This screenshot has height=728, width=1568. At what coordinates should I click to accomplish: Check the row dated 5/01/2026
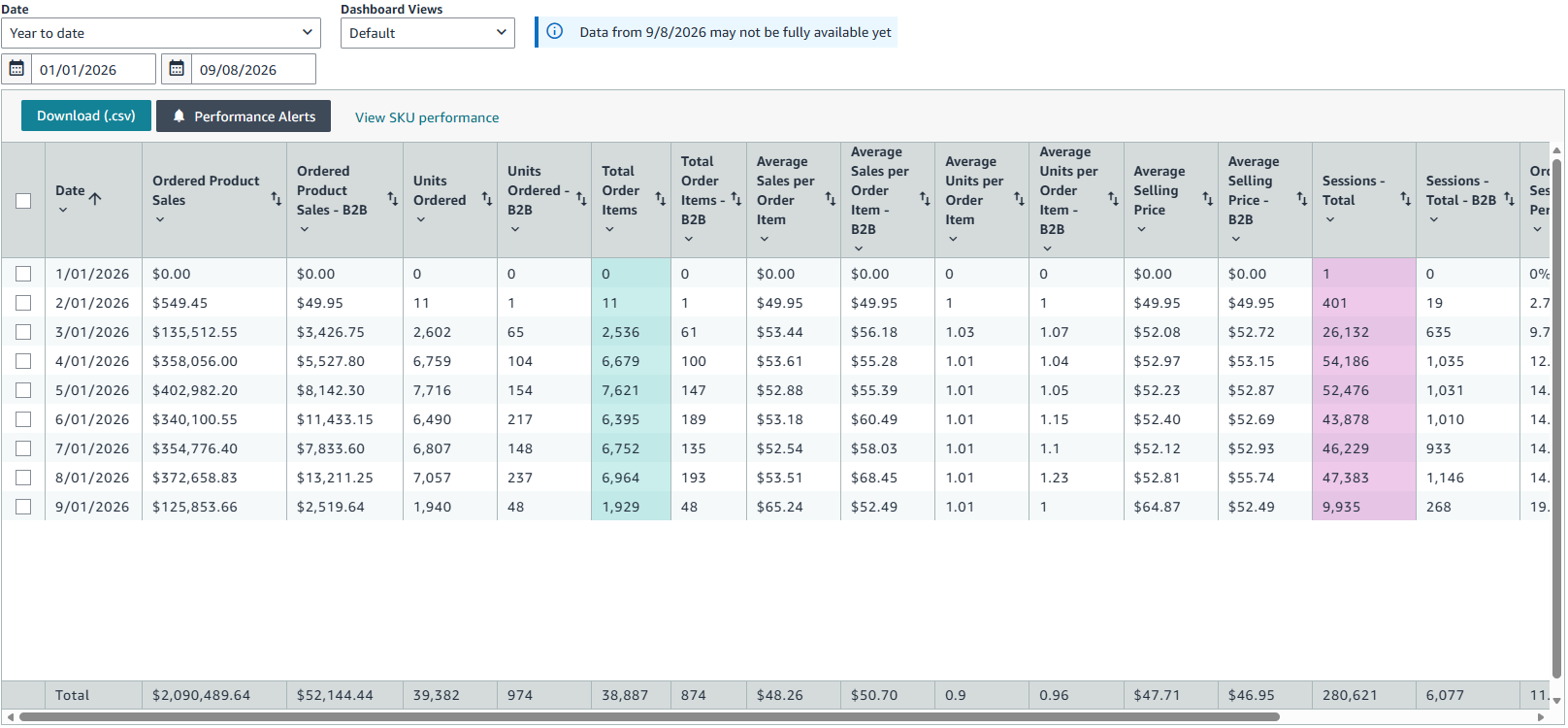pyautogui.click(x=23, y=390)
